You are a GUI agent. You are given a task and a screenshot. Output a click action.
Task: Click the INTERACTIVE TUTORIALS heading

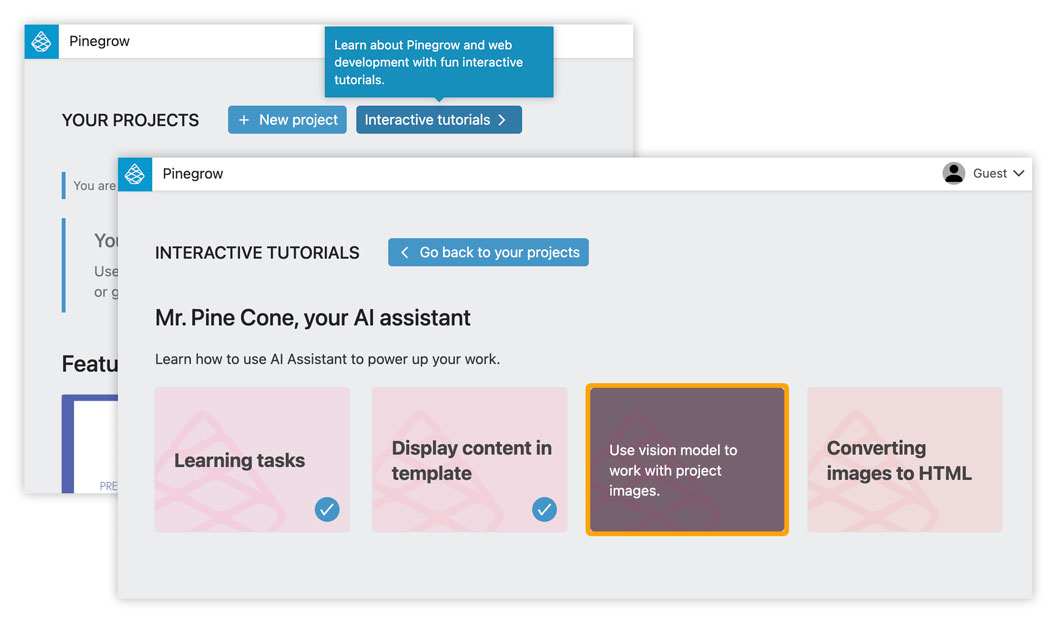tap(257, 253)
